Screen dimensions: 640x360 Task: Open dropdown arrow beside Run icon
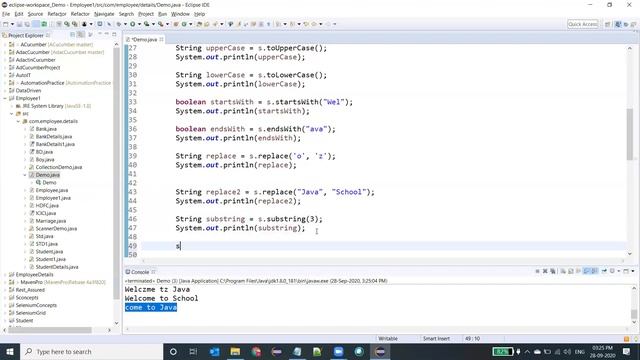[139, 24]
